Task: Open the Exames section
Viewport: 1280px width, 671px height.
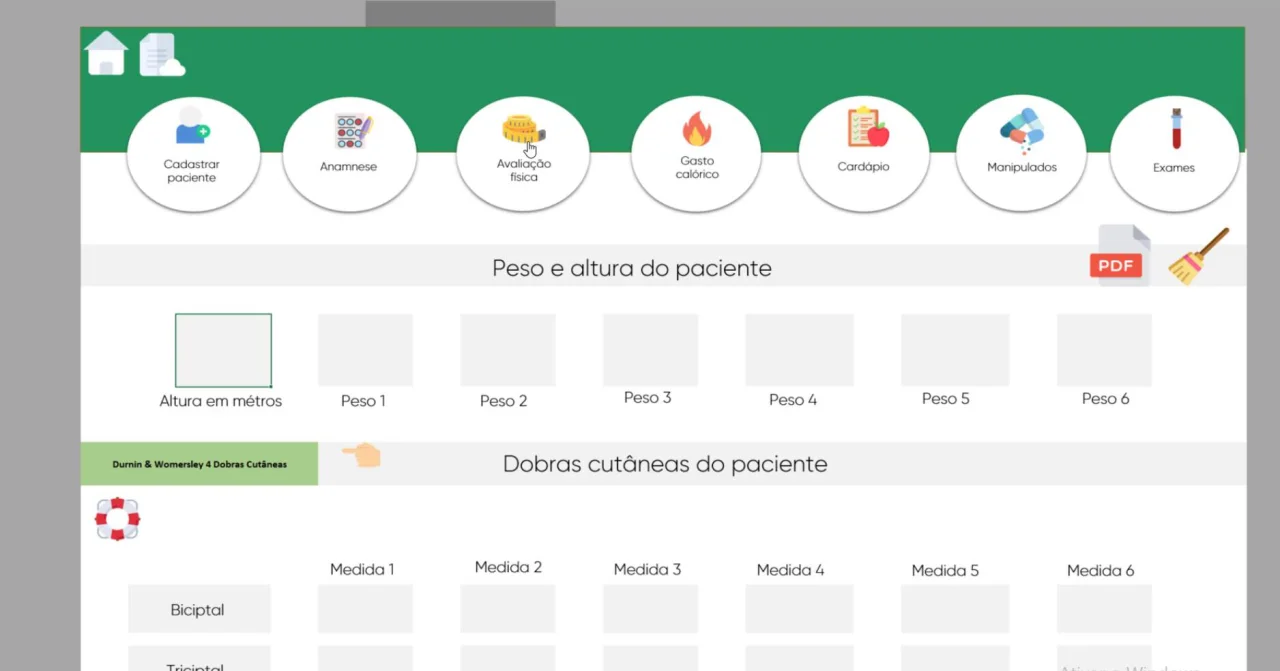Action: pos(1174,154)
